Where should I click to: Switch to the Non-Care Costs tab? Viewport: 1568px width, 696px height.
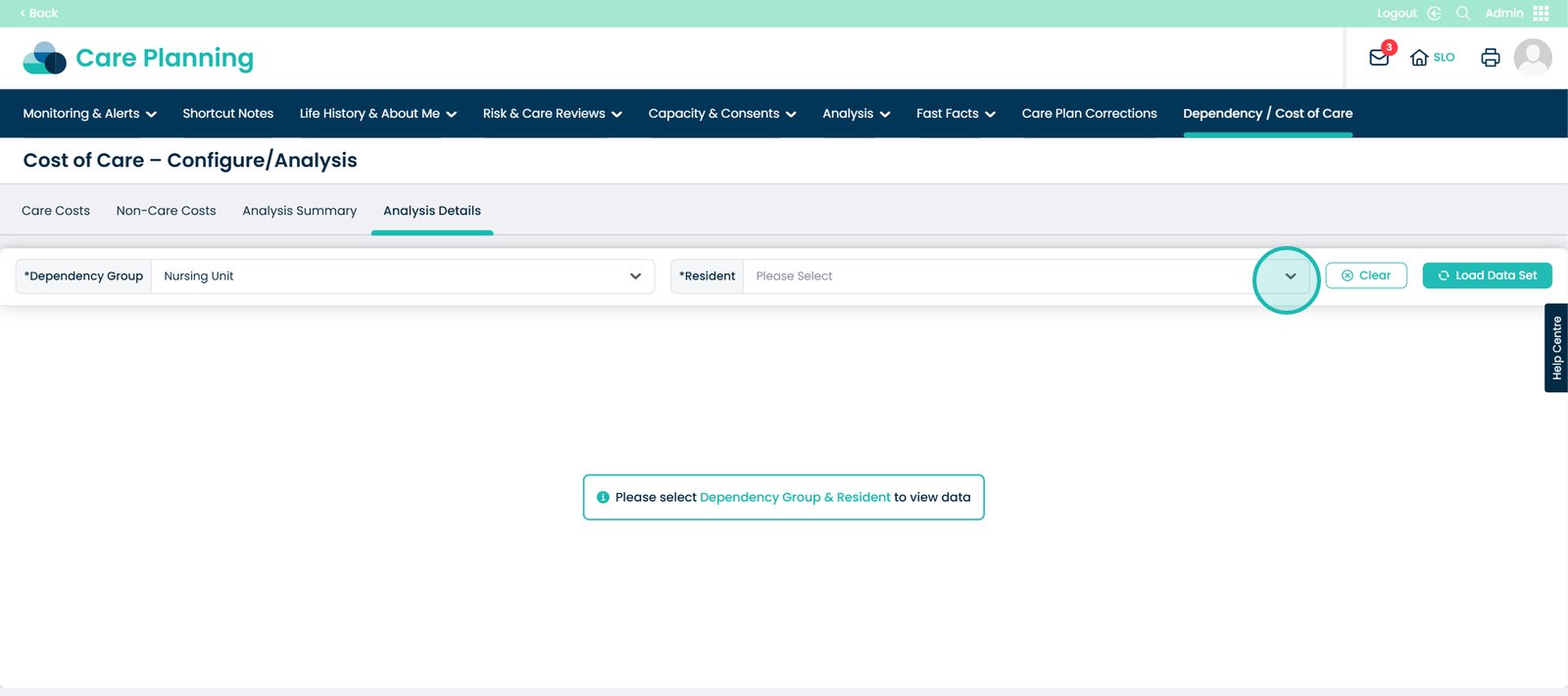pyautogui.click(x=166, y=211)
